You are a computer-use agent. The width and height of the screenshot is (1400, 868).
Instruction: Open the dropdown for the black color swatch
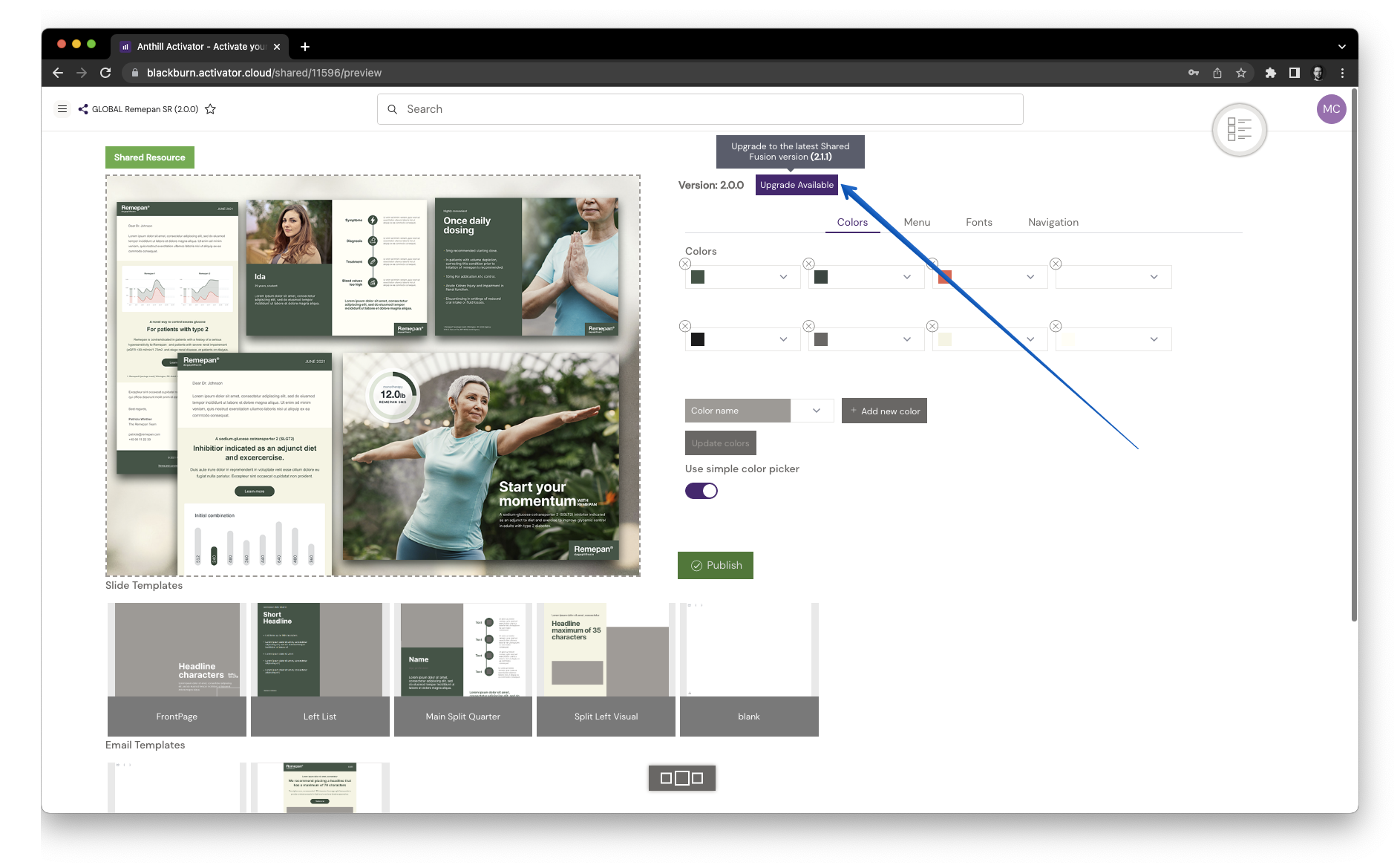(783, 339)
